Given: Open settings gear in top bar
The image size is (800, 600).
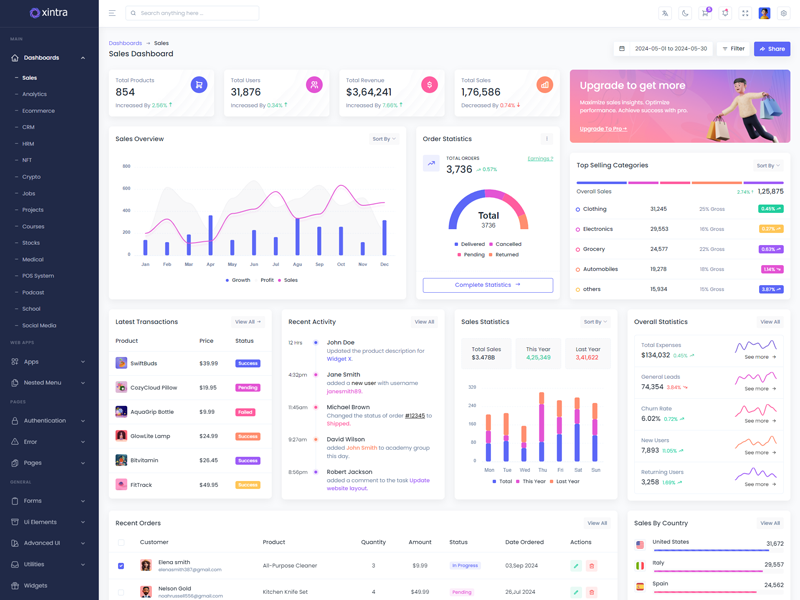Looking at the screenshot, I should 784,13.
